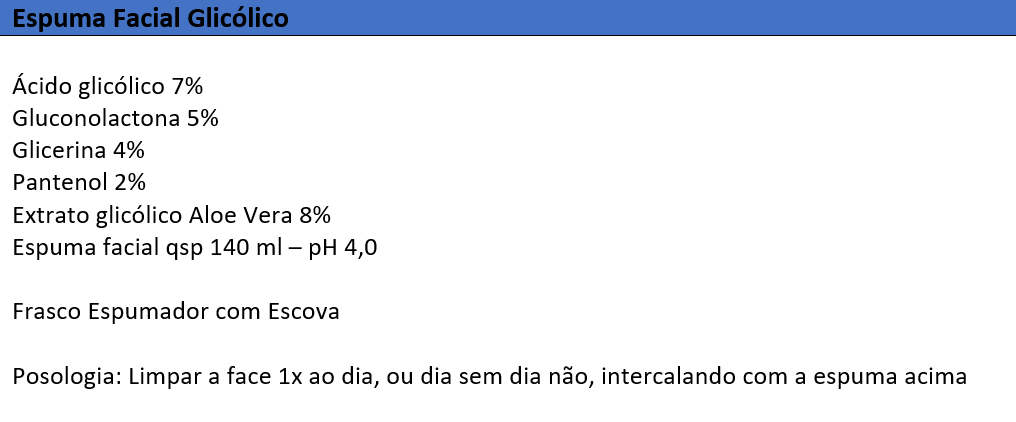Click the blue header bar
The image size is (1016, 422).
[508, 18]
